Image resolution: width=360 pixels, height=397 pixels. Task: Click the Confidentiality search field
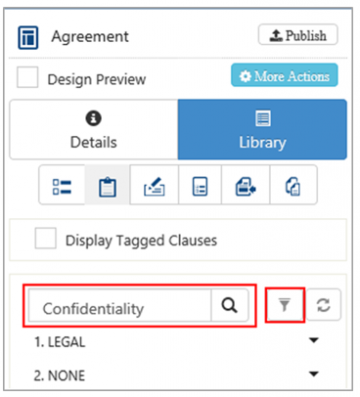(120, 305)
